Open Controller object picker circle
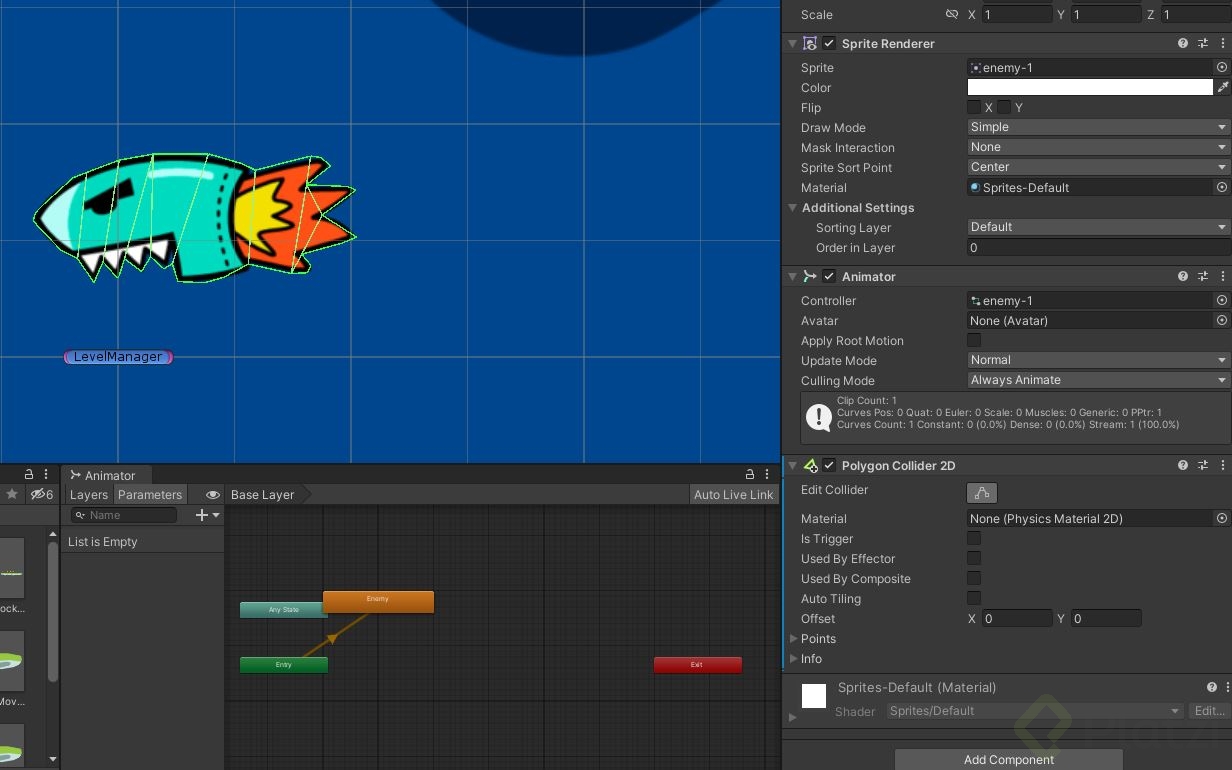The image size is (1232, 770). click(1221, 300)
